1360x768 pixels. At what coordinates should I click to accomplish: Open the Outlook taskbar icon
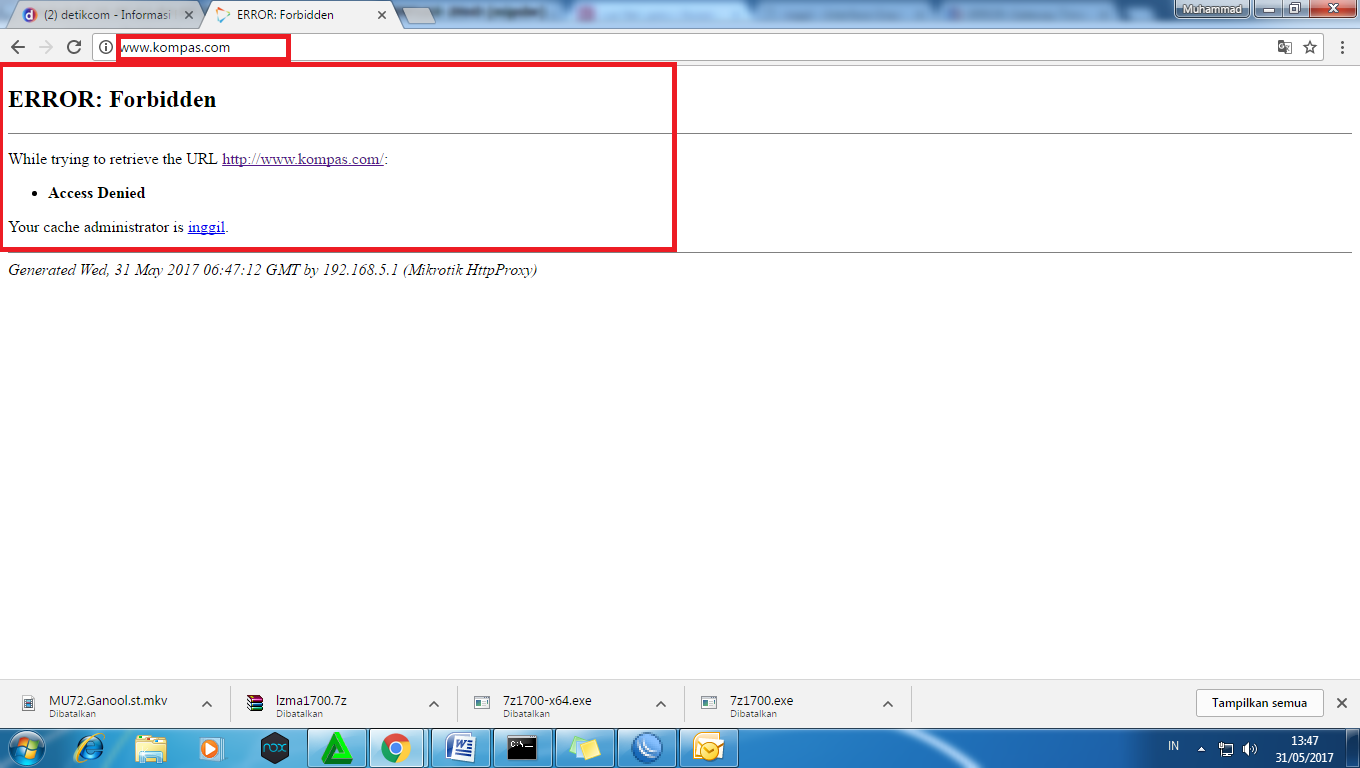(x=709, y=748)
